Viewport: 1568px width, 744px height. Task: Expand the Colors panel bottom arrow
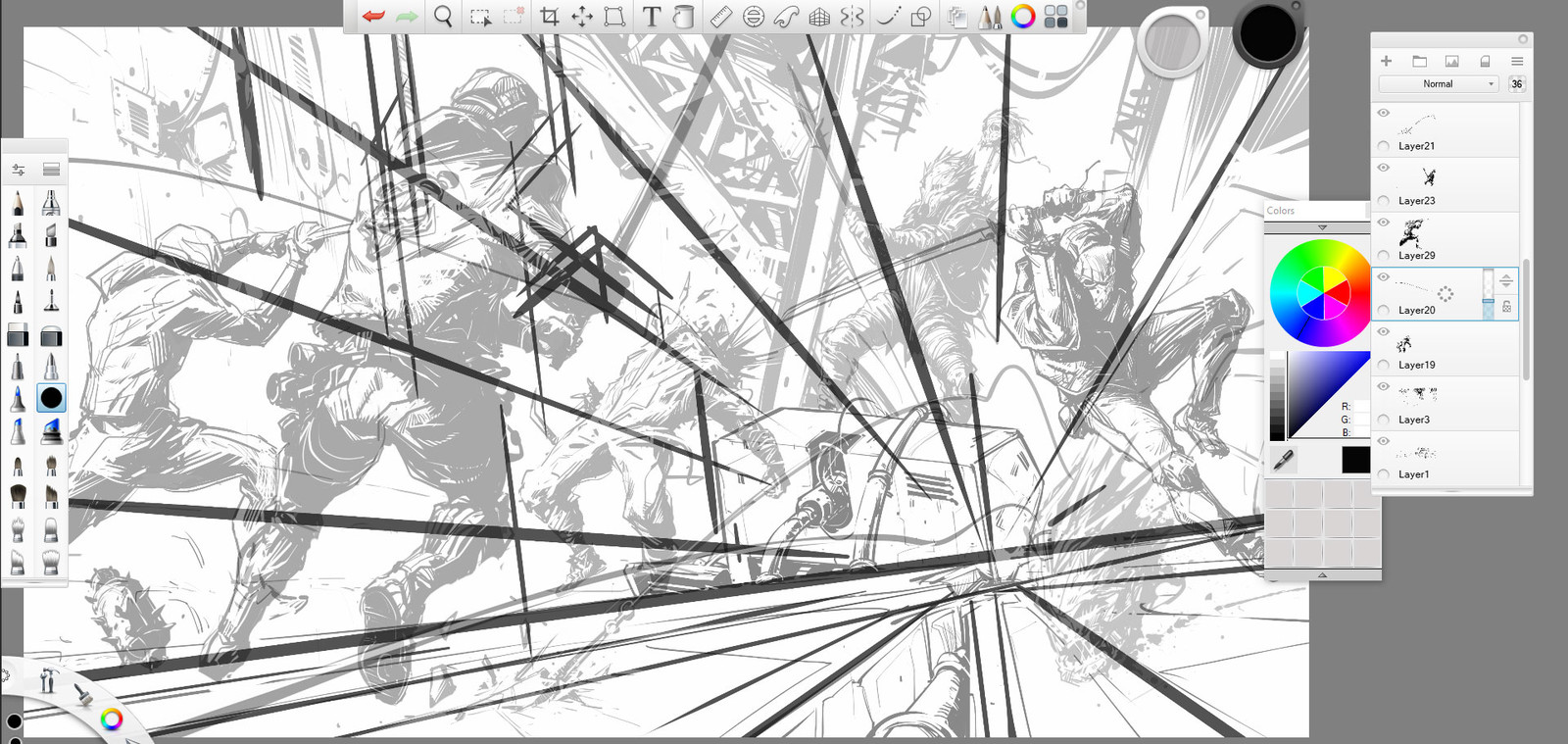1322,575
